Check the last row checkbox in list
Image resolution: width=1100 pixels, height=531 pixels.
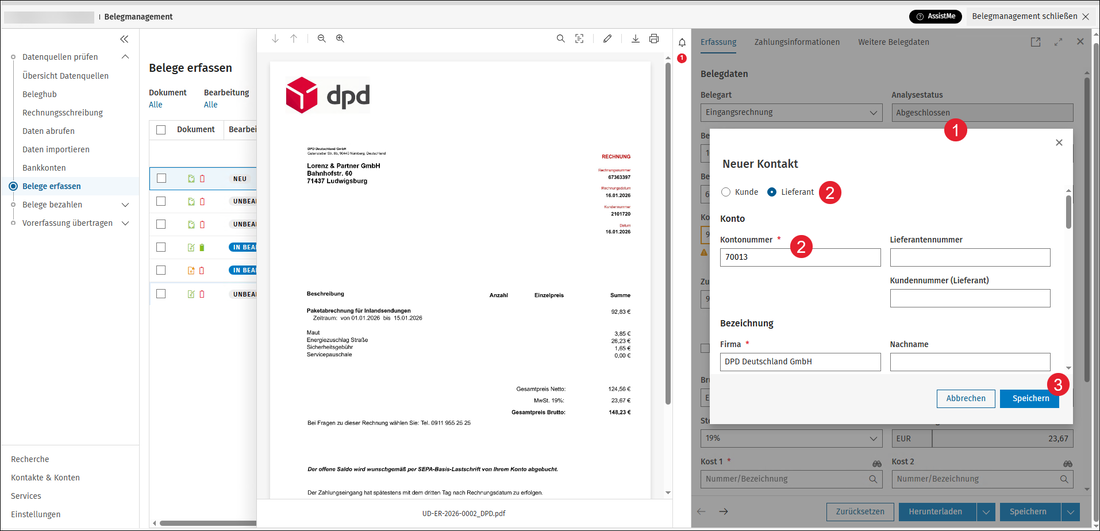point(161,293)
